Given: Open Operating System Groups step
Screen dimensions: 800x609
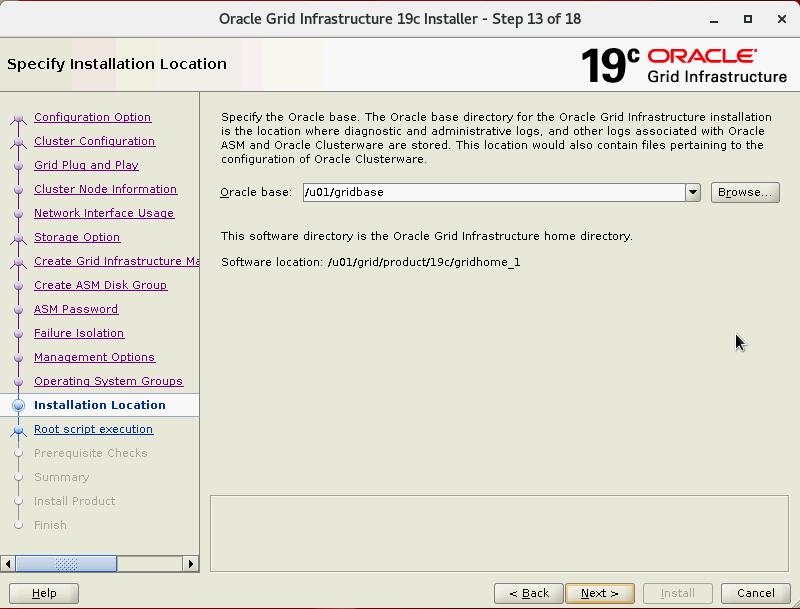Looking at the screenshot, I should tap(108, 381).
